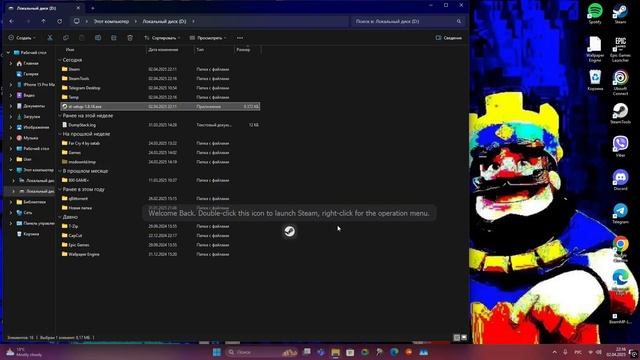Click Локальный диск (D:) in breadcrumb path
The height and width of the screenshot is (360, 640).
tap(164, 21)
